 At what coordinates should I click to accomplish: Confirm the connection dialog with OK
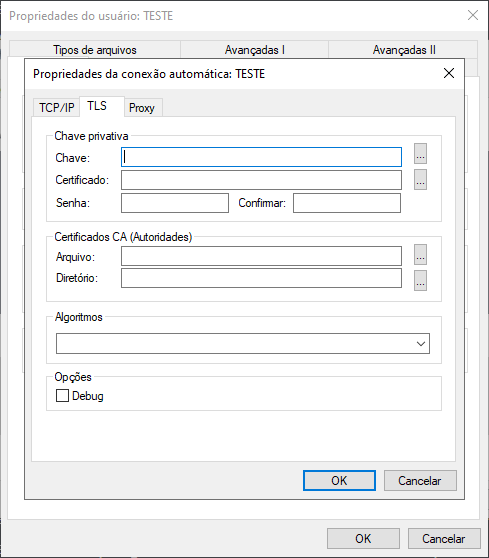coord(339,480)
